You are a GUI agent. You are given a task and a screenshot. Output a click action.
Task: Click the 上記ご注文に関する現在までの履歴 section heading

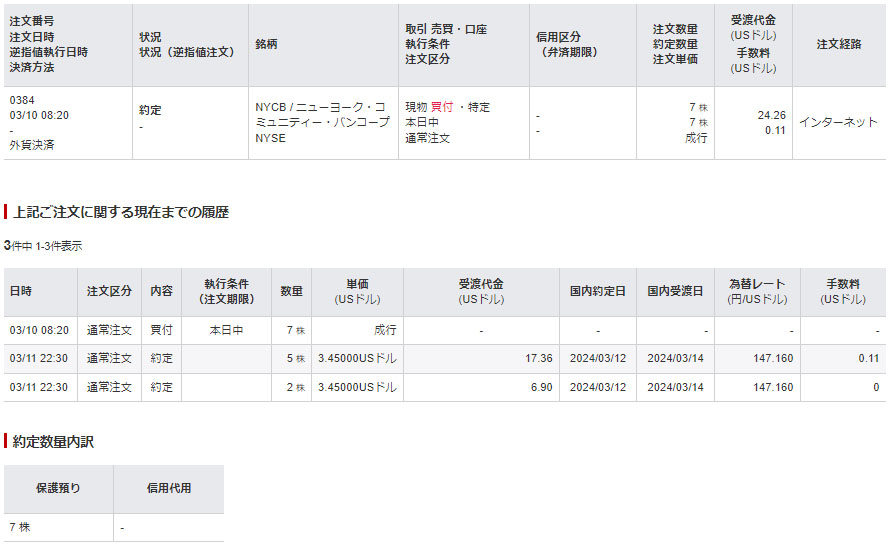[121, 212]
